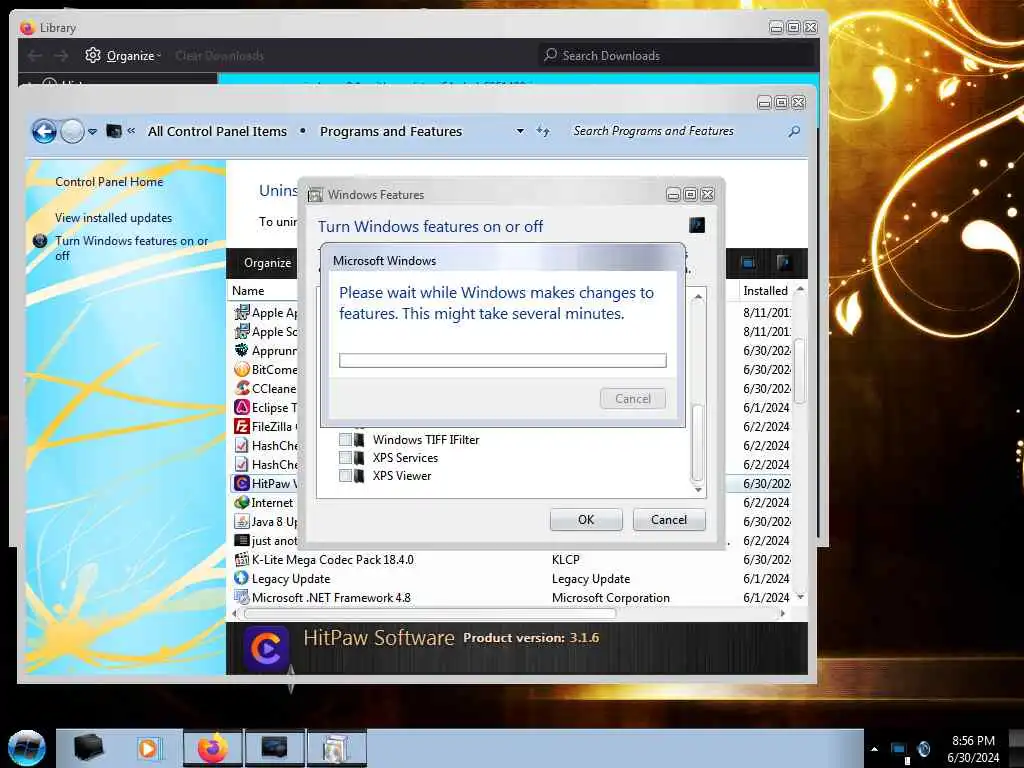Image resolution: width=1024 pixels, height=768 pixels.
Task: Click Cancel in the Windows Features dialog
Action: [669, 520]
